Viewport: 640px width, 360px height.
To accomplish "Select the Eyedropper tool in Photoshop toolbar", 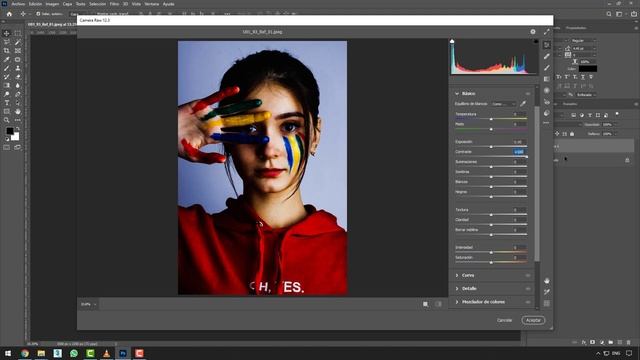I will (7, 60).
